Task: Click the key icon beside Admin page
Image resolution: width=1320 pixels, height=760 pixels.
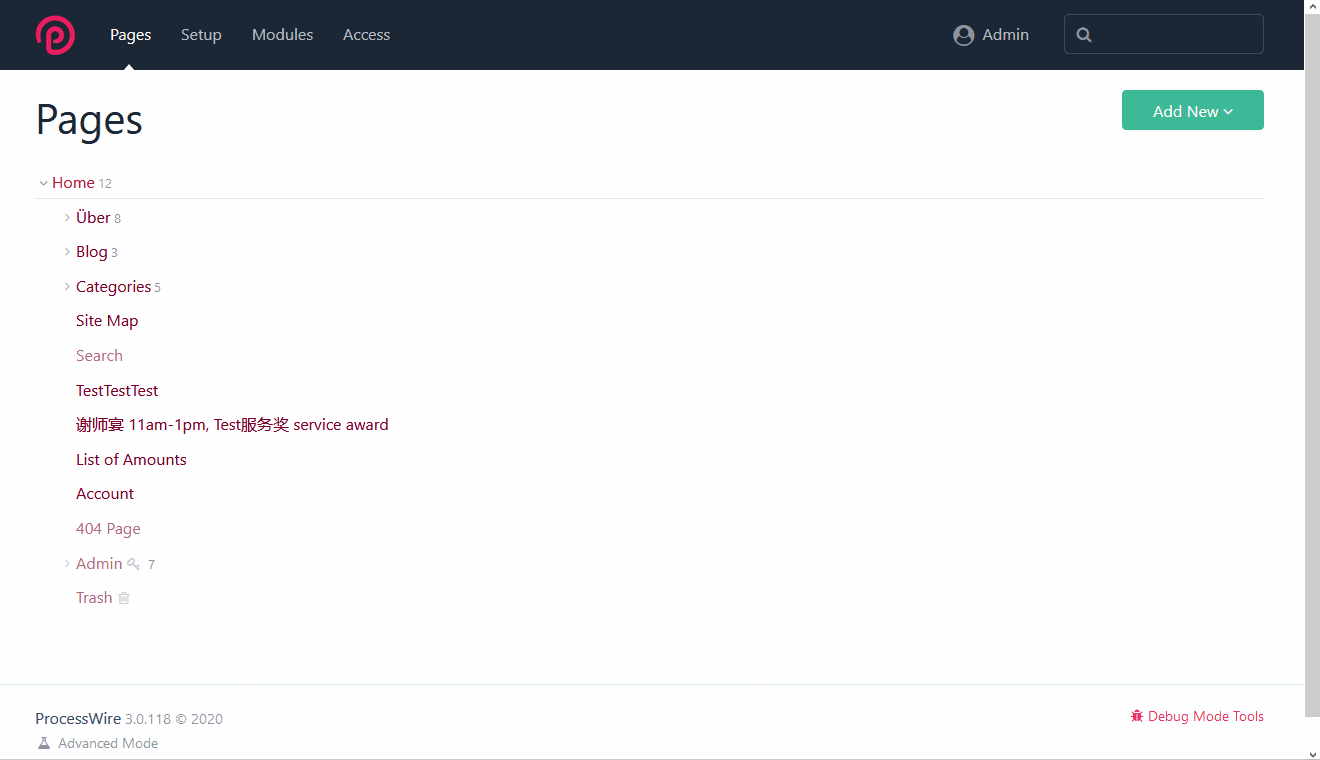Action: pyautogui.click(x=133, y=564)
